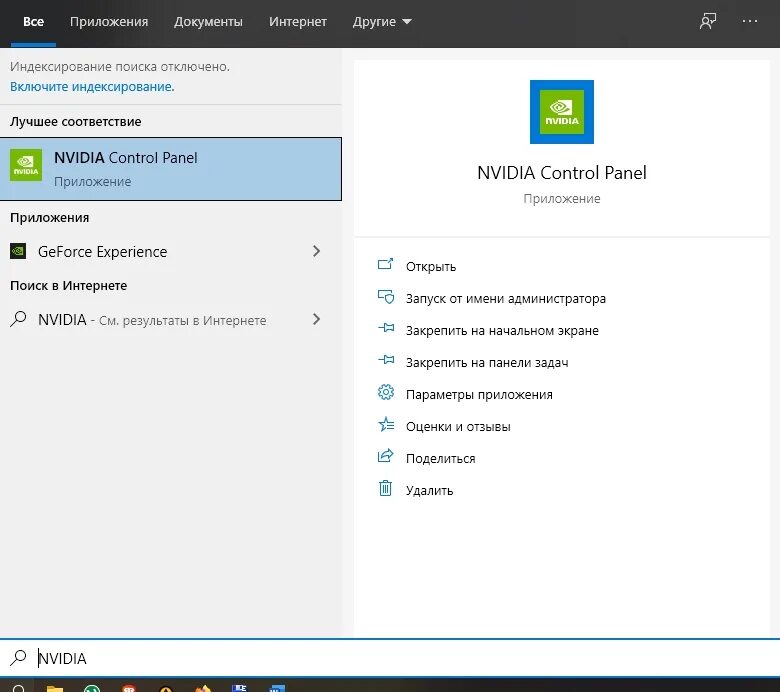The width and height of the screenshot is (780, 692).
Task: Select the Документы tab
Action: coord(208,22)
